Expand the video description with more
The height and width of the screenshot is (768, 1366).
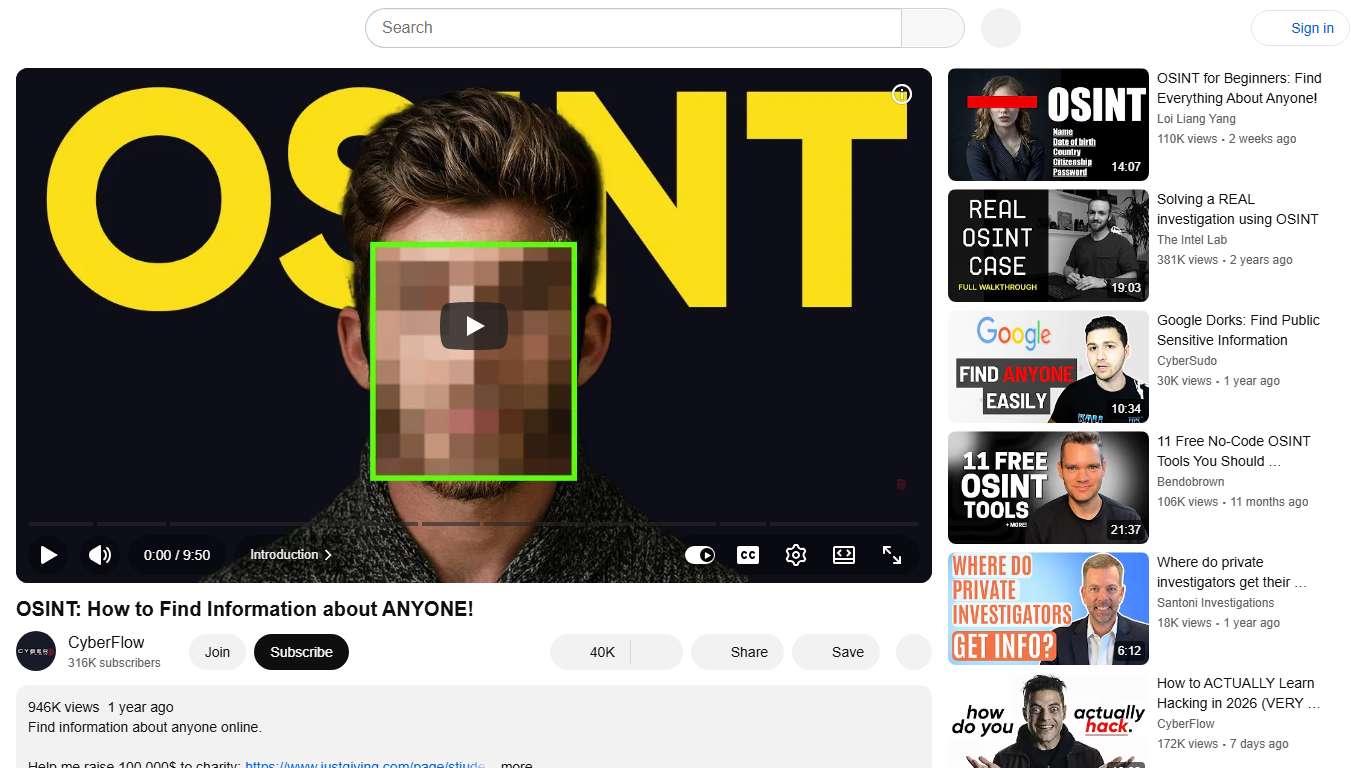click(516, 763)
